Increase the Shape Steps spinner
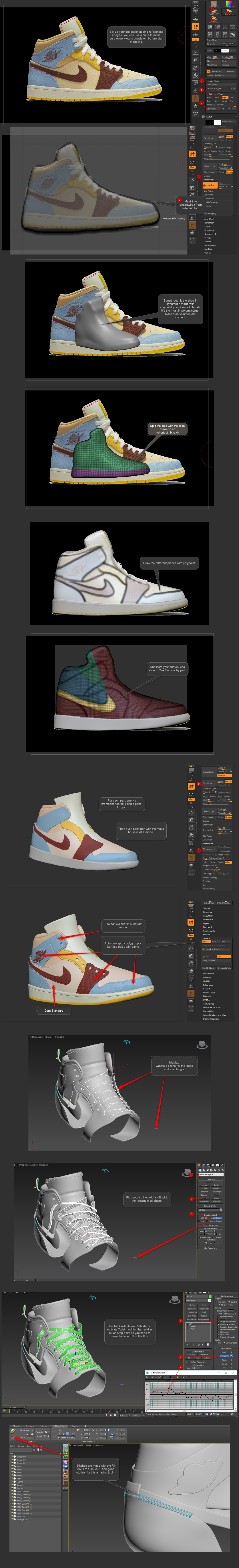This screenshot has height=1568, width=239. (x=235, y=1310)
